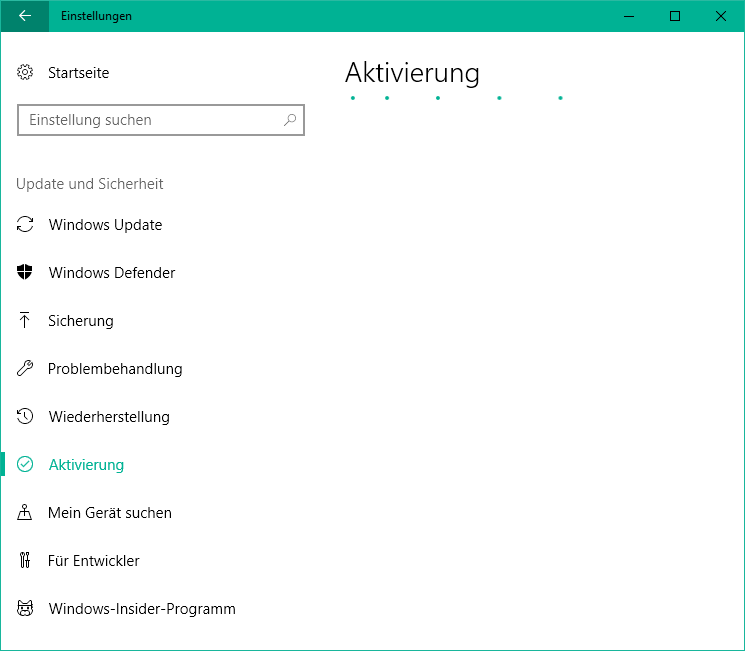
Task: Click the Für Entwickler tools icon
Action: pyautogui.click(x=25, y=560)
